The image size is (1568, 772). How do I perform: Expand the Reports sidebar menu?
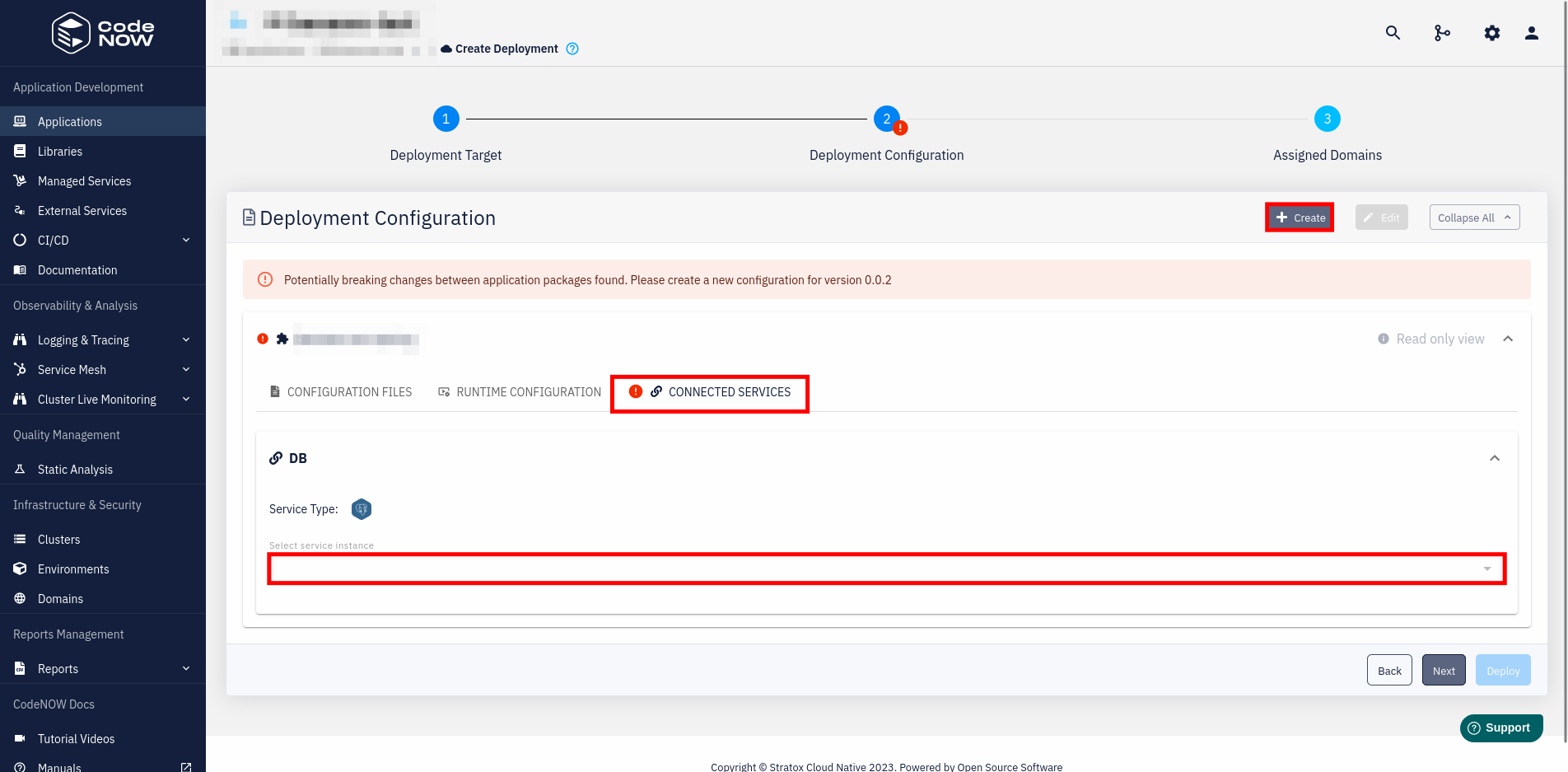[103, 668]
